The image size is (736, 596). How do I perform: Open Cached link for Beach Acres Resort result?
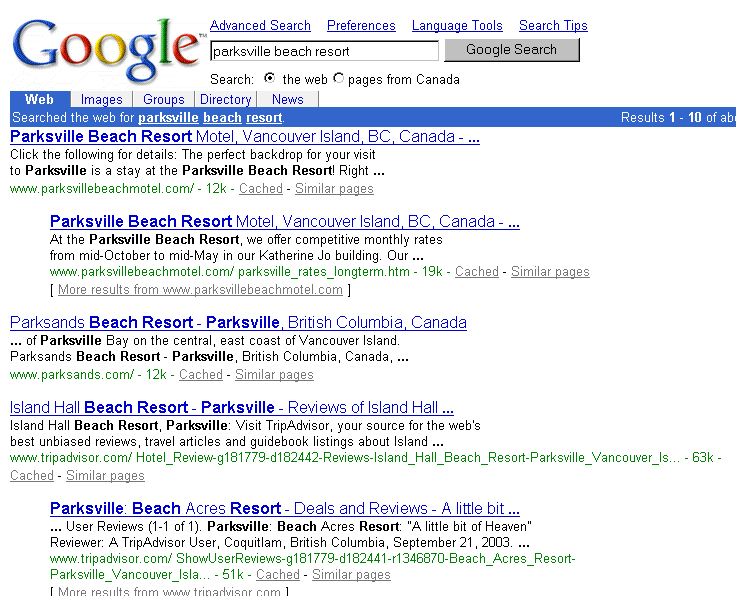(277, 575)
